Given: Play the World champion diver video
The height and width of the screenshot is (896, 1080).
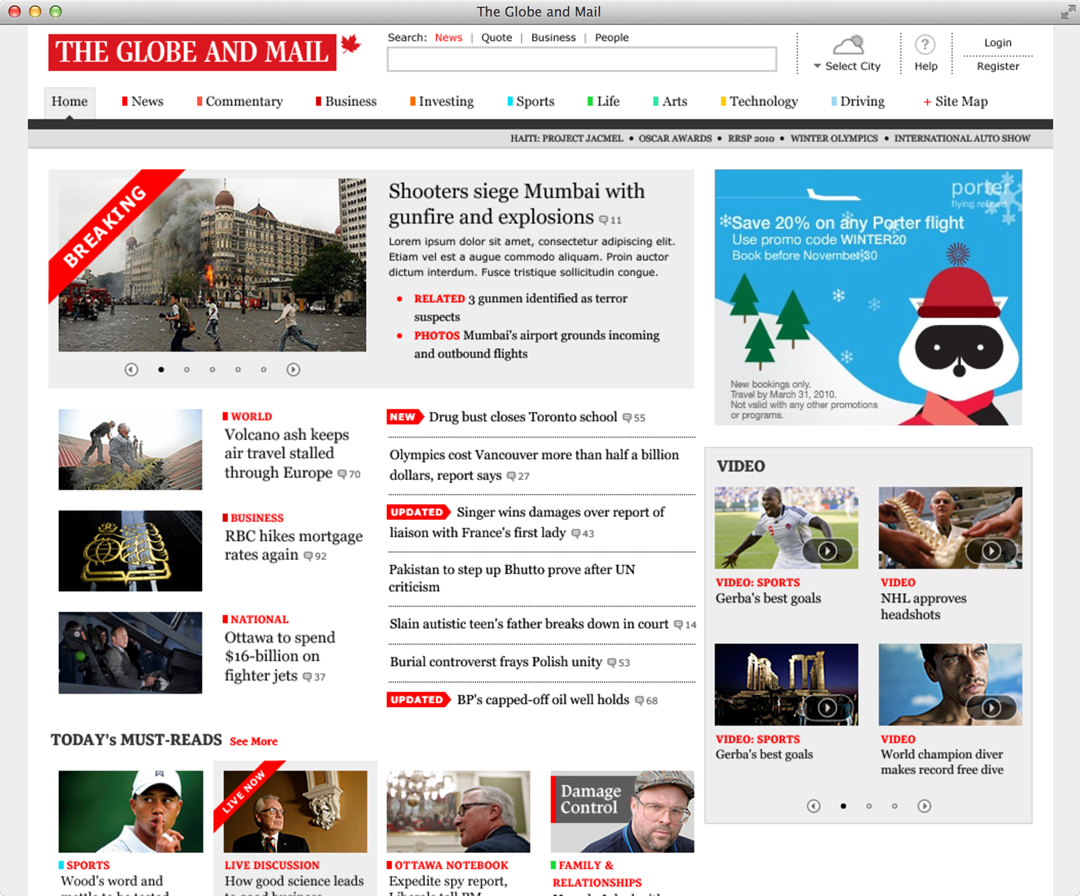Looking at the screenshot, I should (x=991, y=707).
